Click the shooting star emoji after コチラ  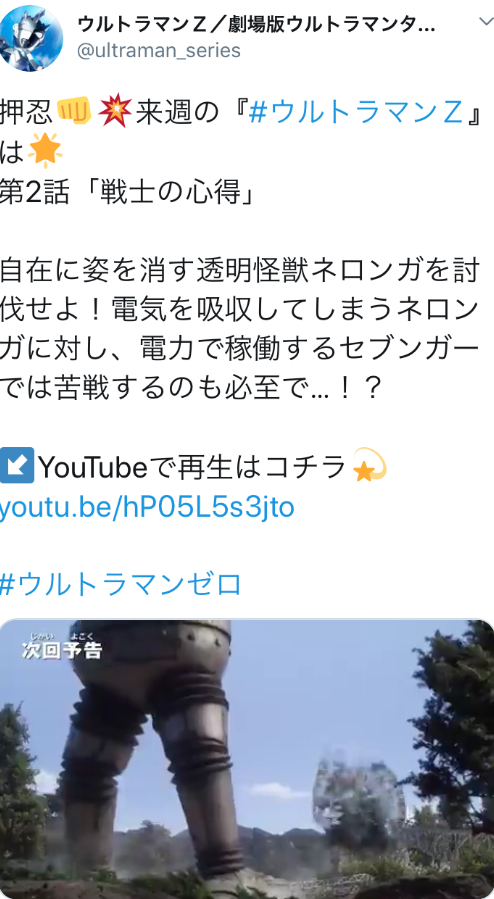[x=369, y=464]
